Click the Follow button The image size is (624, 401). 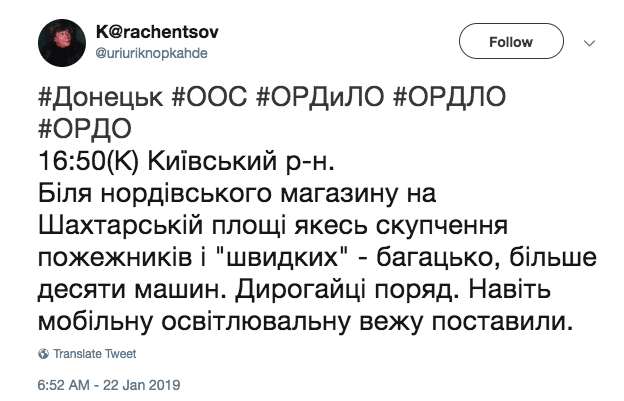tap(511, 41)
